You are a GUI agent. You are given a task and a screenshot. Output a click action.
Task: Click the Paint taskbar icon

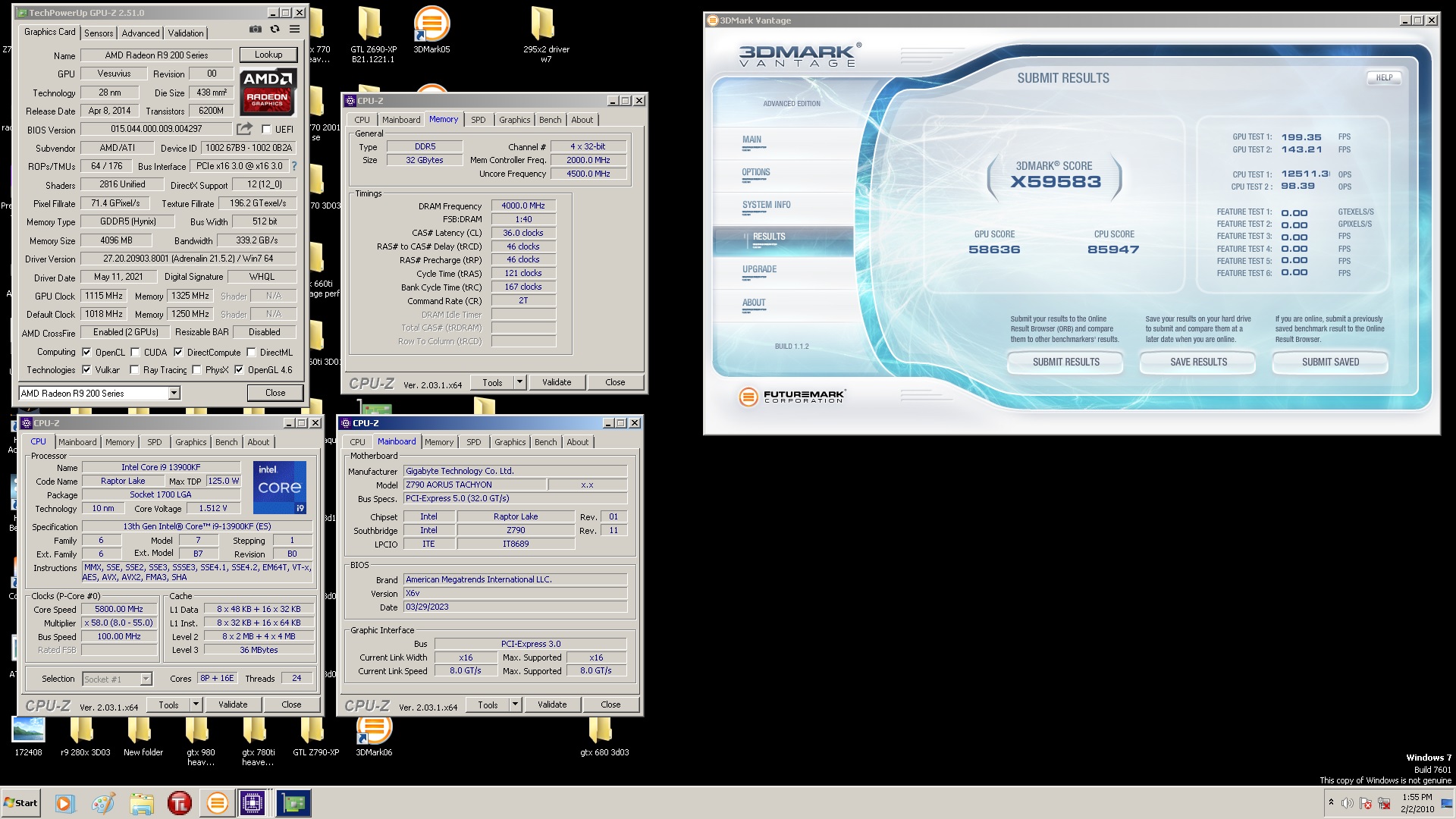click(103, 803)
